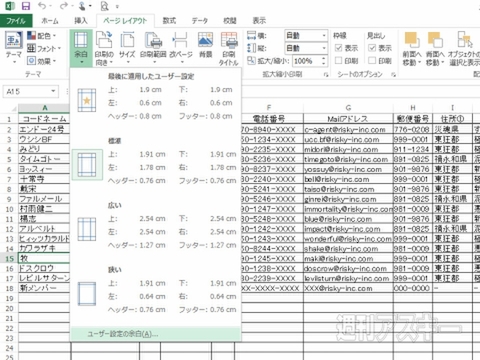Image resolution: width=480 pixels, height=360 pixels.
Task: Customize Quick Access Toolbar dropdown arrow
Action: pos(117,6)
